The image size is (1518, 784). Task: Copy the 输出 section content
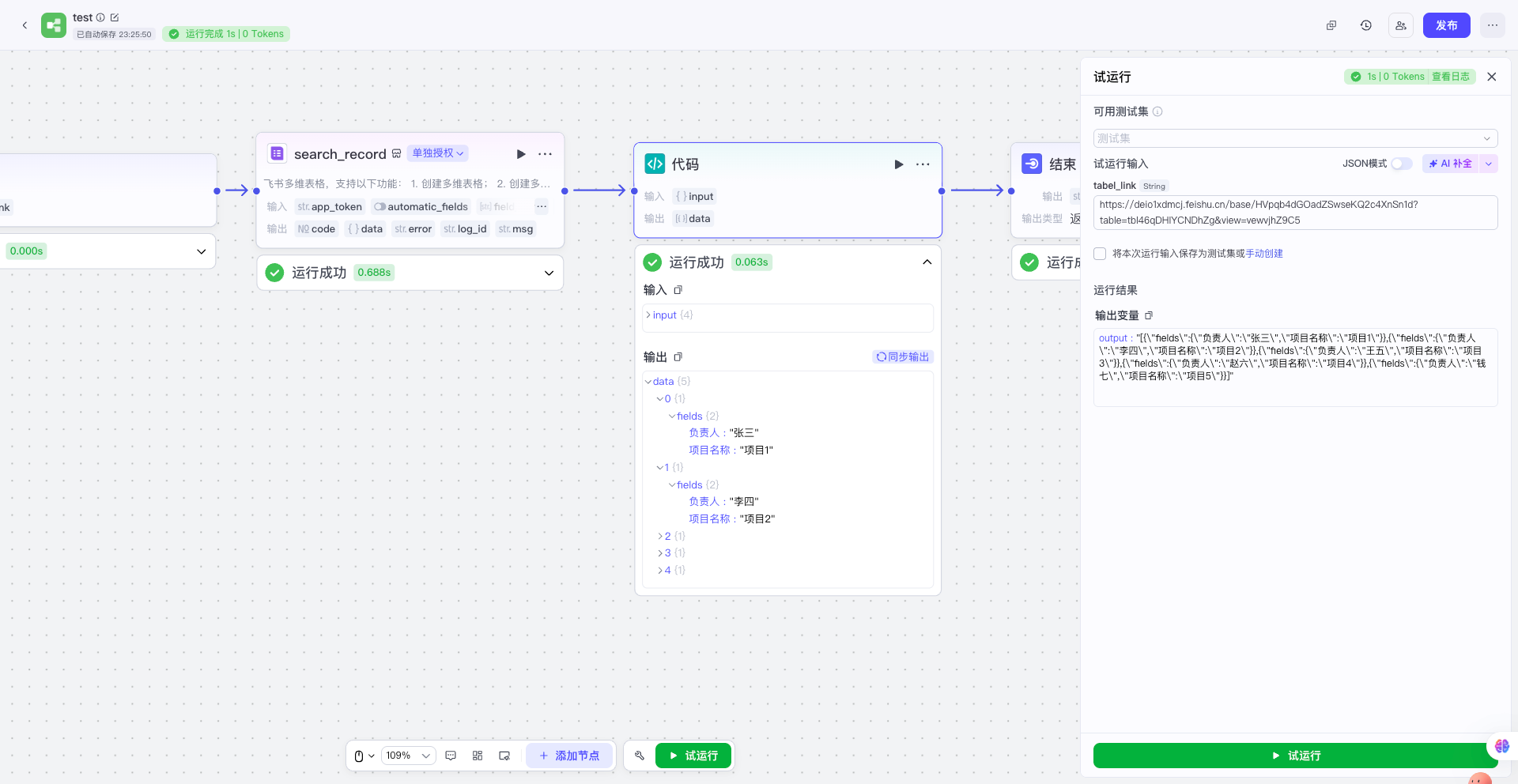click(678, 357)
